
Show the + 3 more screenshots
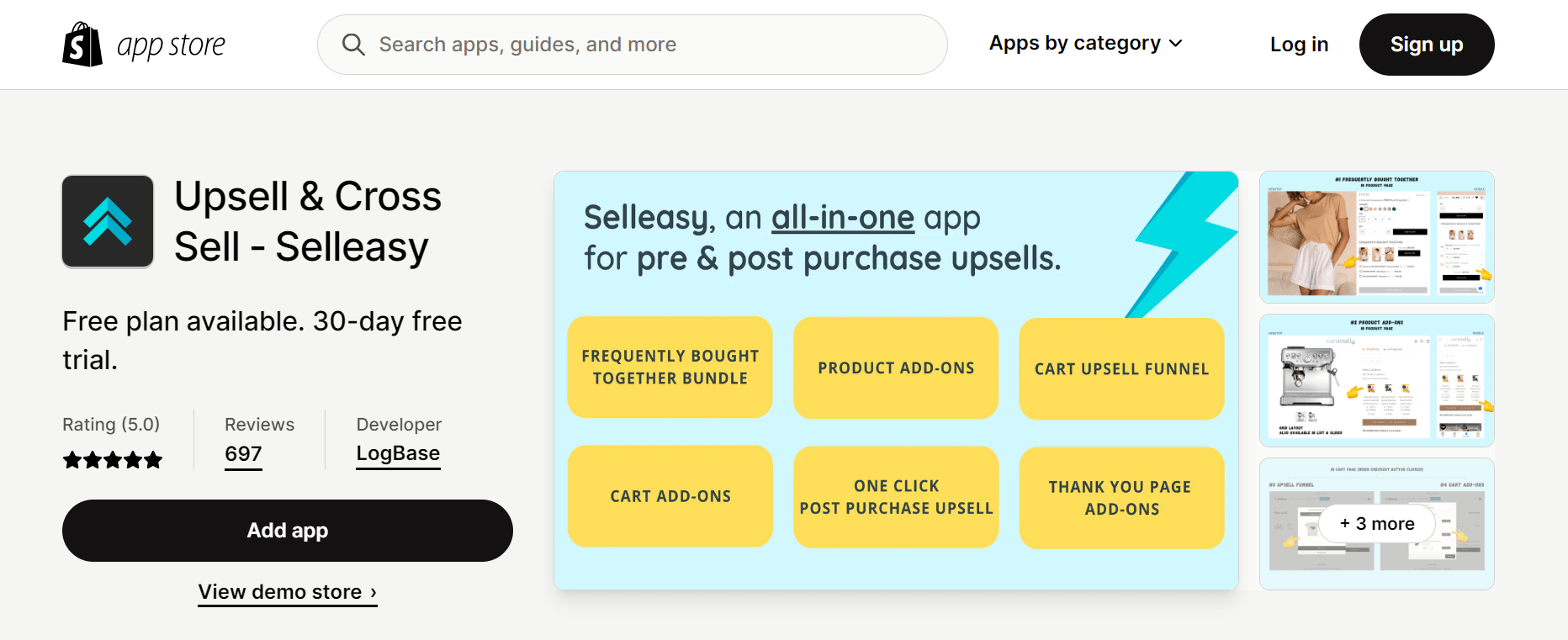(x=1377, y=524)
